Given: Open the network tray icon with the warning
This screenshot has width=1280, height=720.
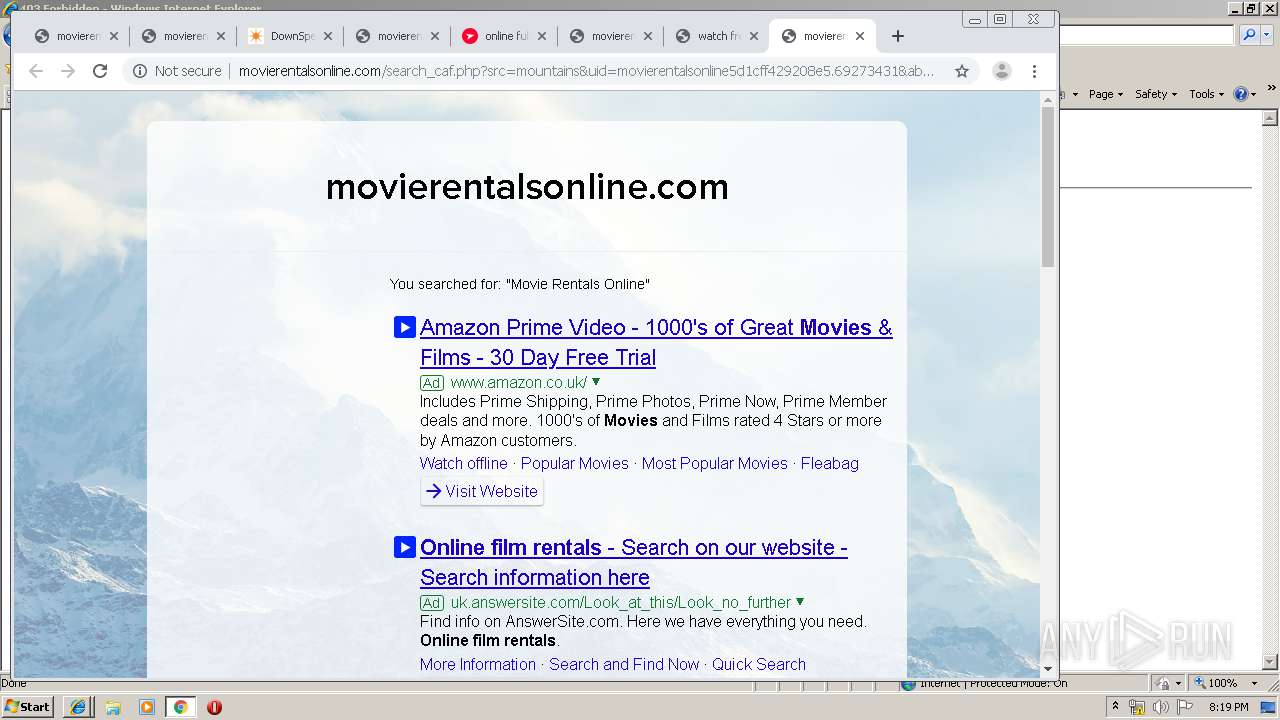Looking at the screenshot, I should (x=1137, y=707).
